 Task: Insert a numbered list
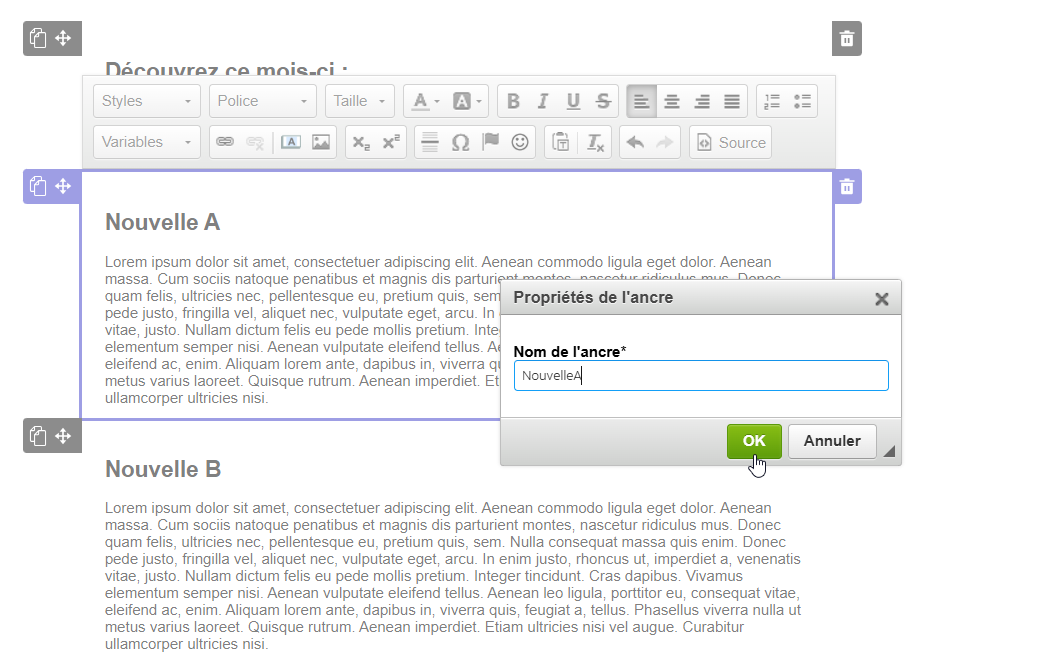click(x=772, y=101)
